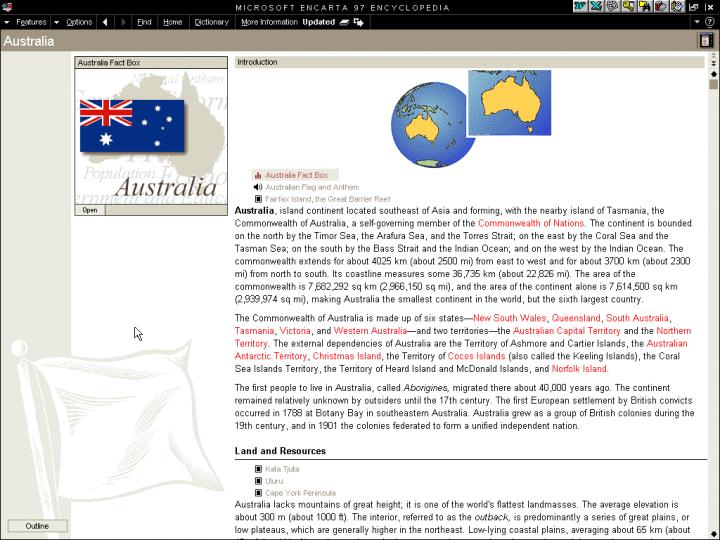Open the Cape York Peninsula picture link

tap(300, 493)
